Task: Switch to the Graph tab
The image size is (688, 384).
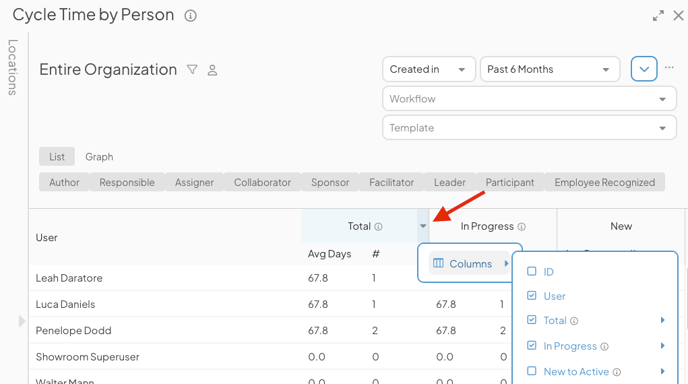Action: click(99, 157)
